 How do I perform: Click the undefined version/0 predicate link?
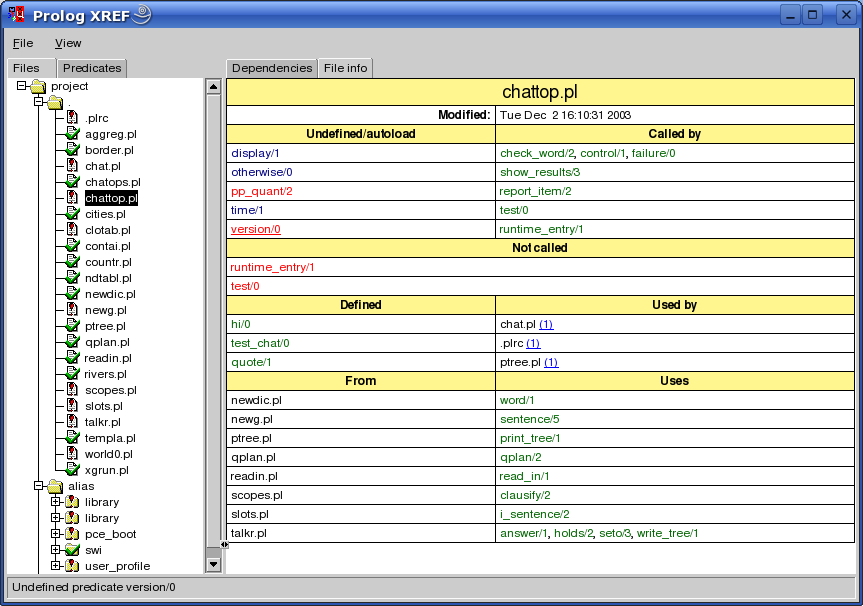click(x=255, y=229)
